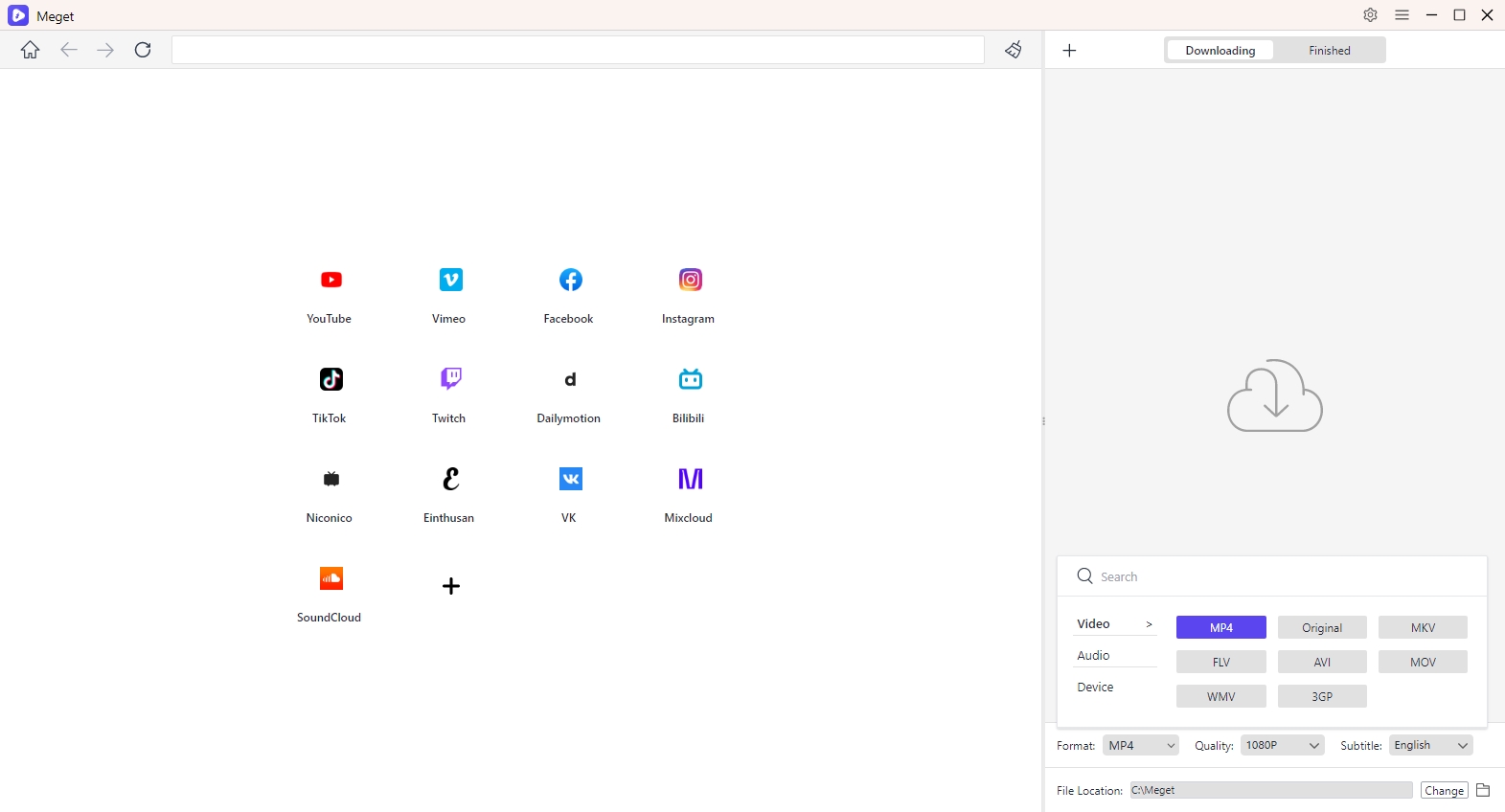Viewport: 1505px width, 812px height.
Task: Open the Format dropdown
Action: point(1141,745)
